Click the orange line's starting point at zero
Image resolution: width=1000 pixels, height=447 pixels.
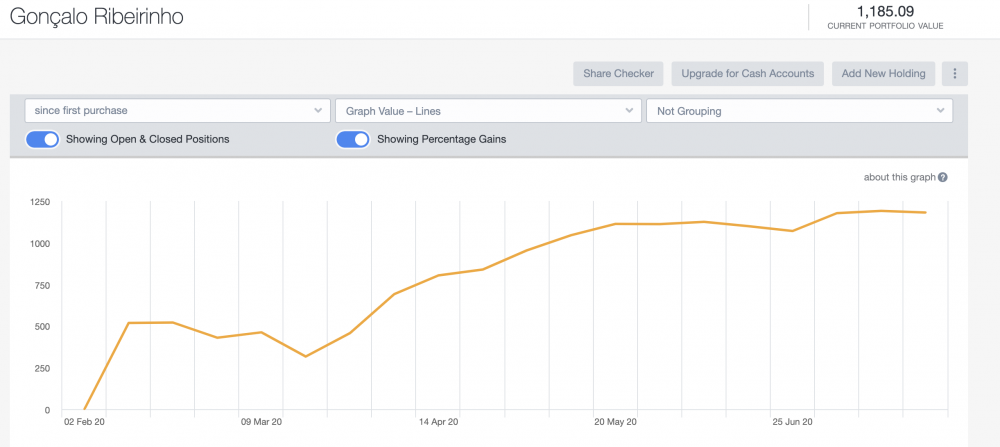[x=85, y=409]
